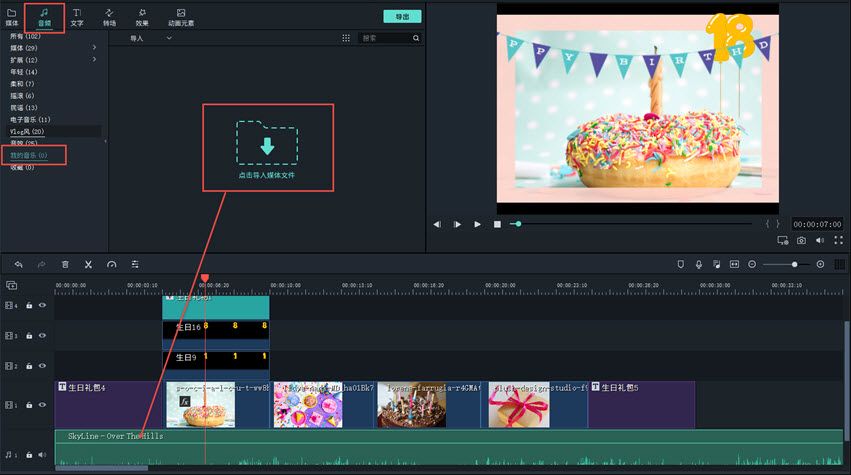Zoom out the timeline minus icon
851x475 pixels.
click(x=752, y=264)
